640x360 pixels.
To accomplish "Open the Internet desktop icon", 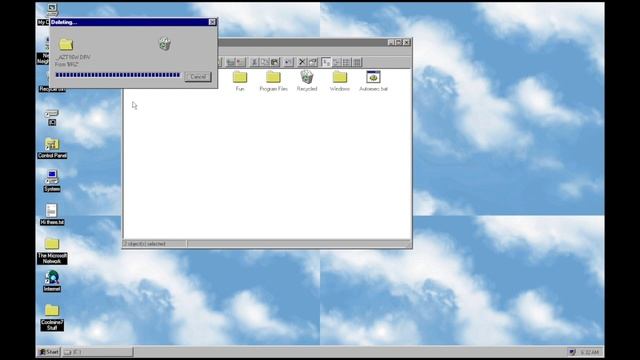I will click(x=52, y=281).
